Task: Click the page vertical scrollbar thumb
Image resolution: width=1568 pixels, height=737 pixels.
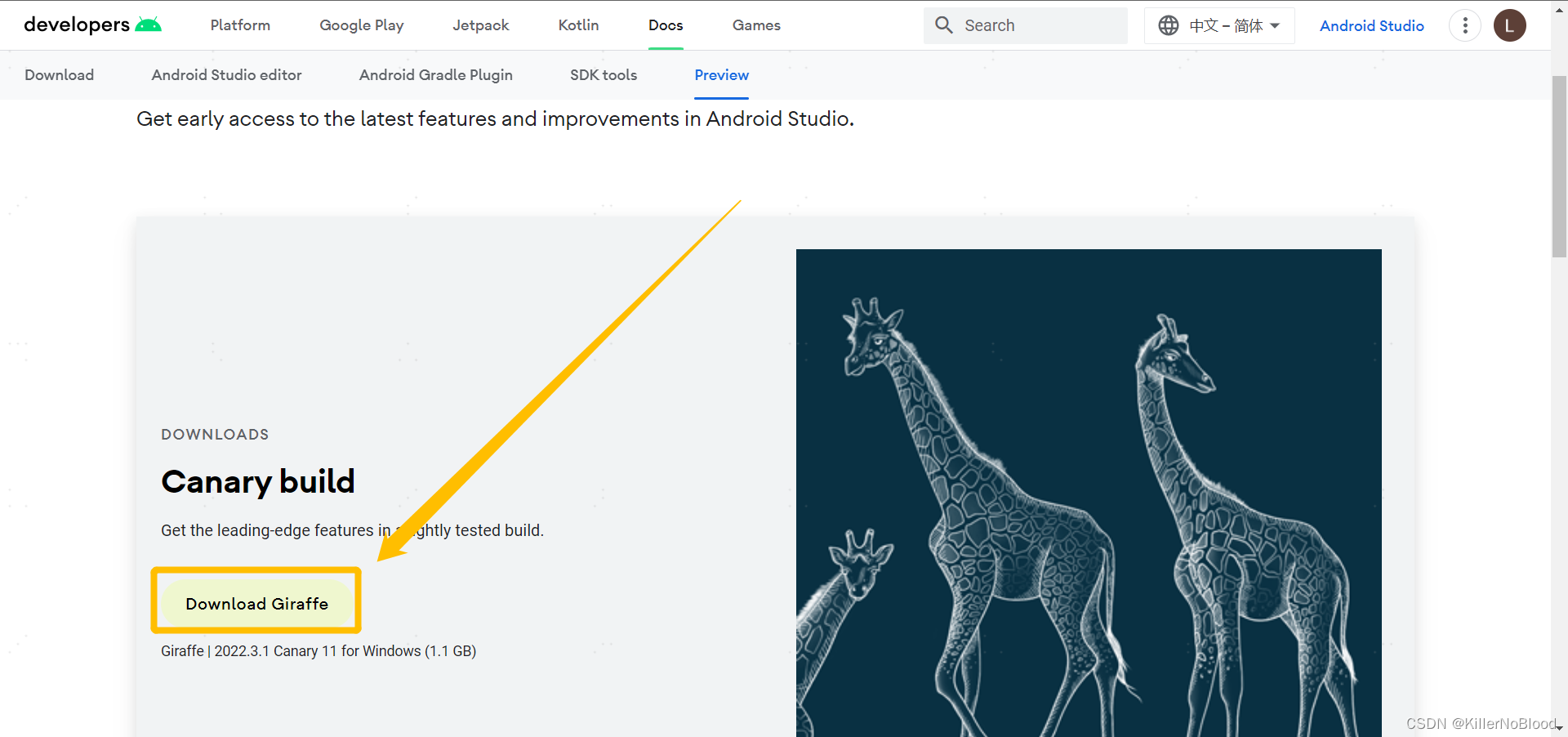Action: tap(1559, 167)
